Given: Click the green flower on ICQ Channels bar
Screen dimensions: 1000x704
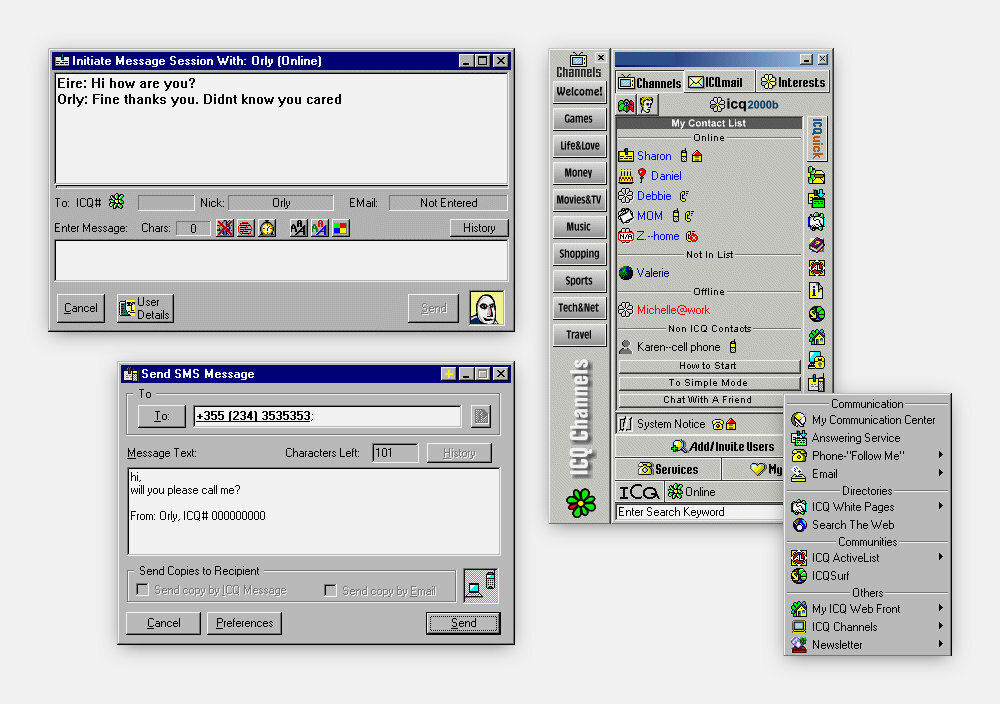Looking at the screenshot, I should click(x=580, y=503).
